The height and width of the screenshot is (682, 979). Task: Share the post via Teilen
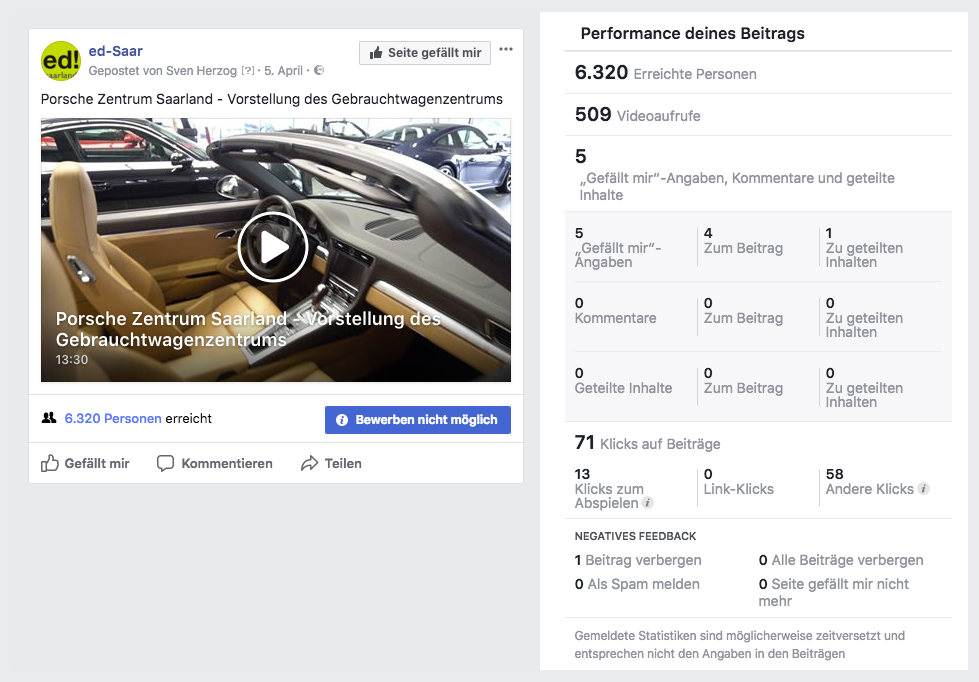331,463
